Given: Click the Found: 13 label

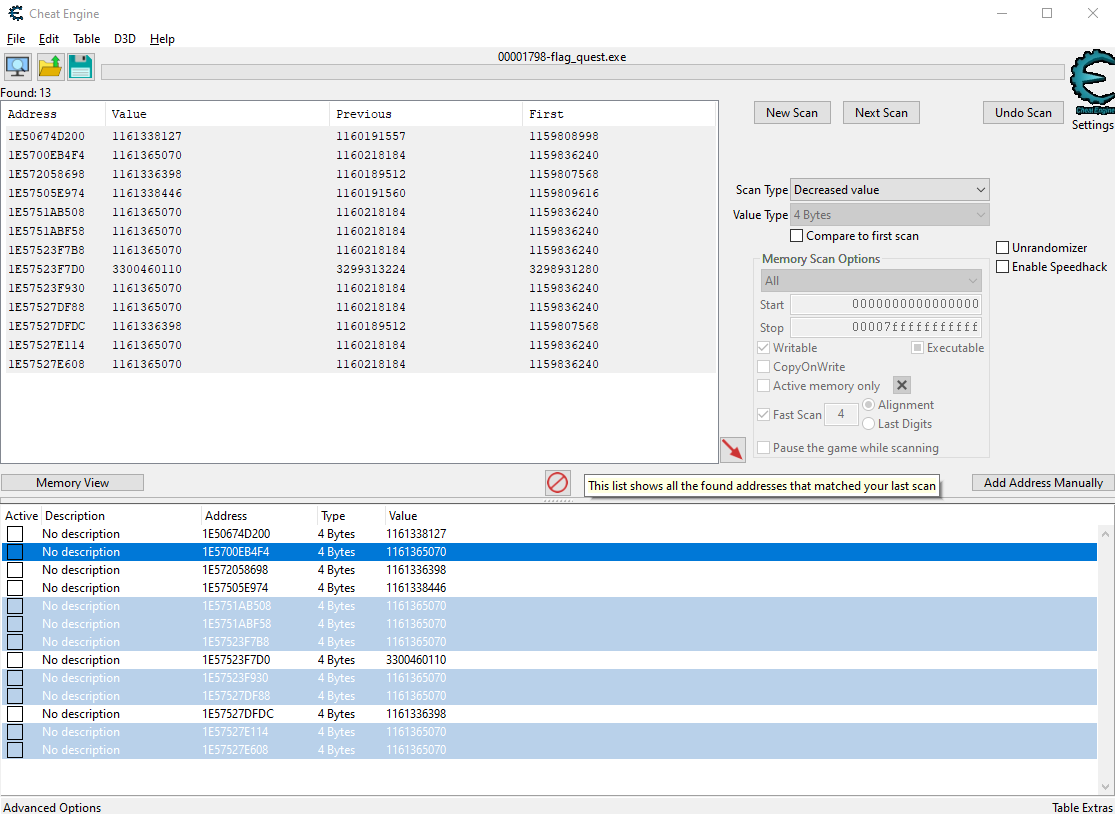Looking at the screenshot, I should 26,92.
